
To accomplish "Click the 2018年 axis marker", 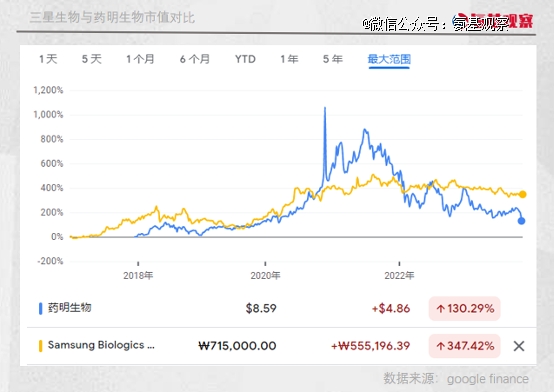I will point(138,275).
